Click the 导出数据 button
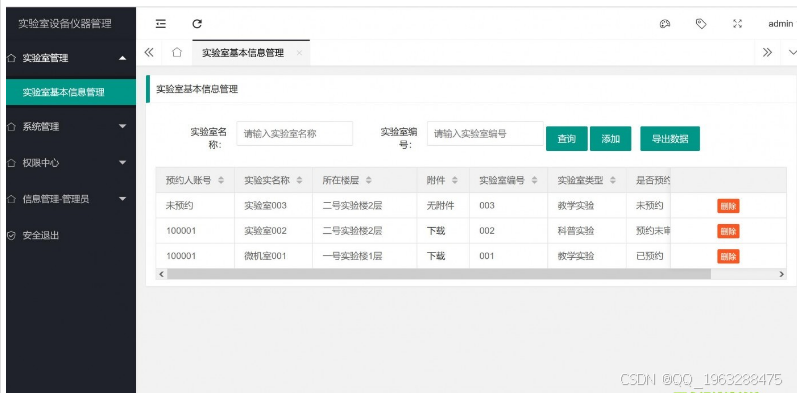Viewport: 797px width, 393px height. [x=670, y=139]
